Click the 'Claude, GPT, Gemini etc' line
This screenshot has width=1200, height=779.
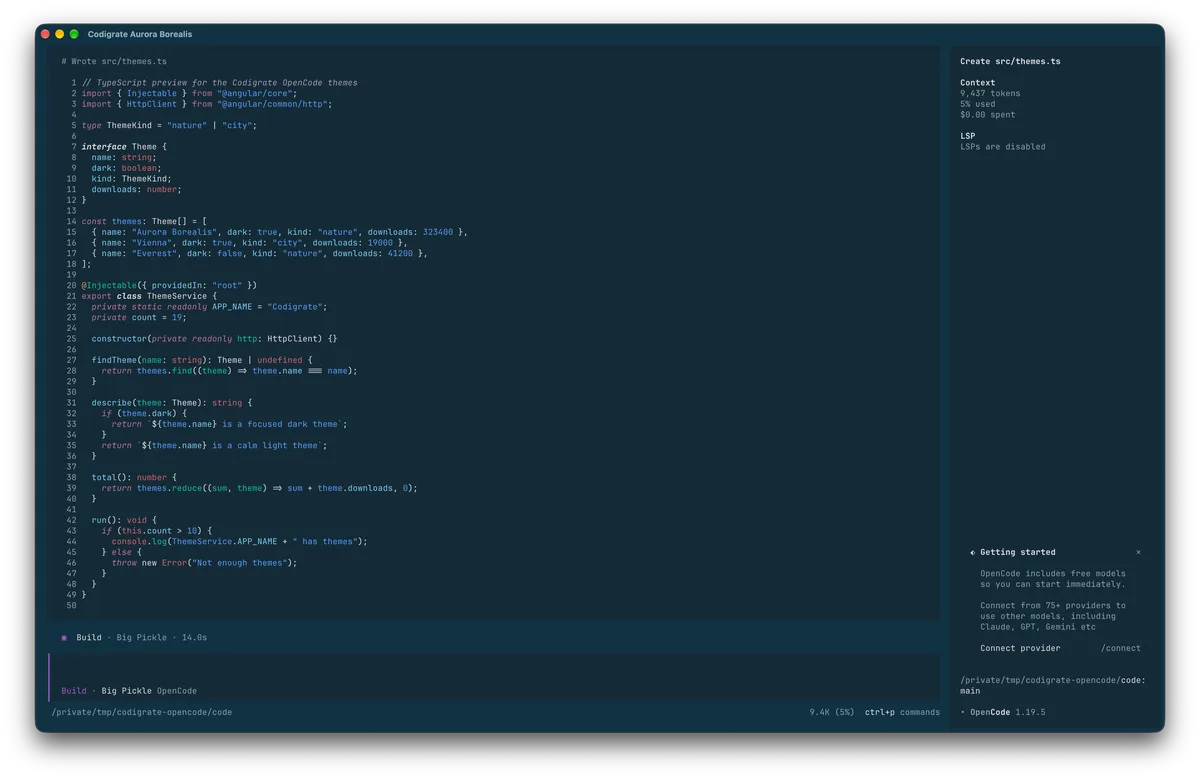(x=1038, y=627)
